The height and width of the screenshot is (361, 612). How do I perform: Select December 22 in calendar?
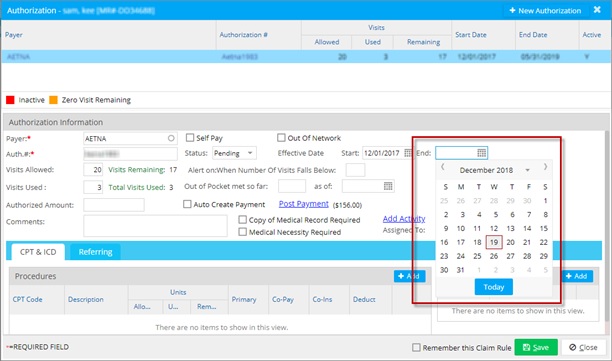[x=544, y=242]
